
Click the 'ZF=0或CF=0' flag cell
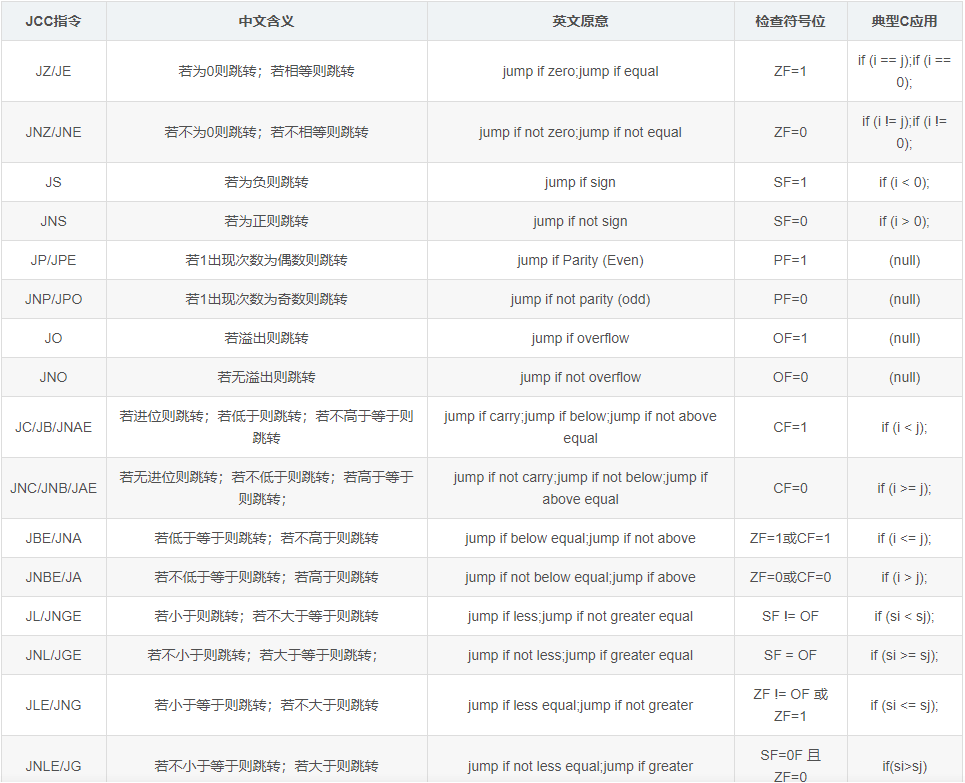click(790, 577)
